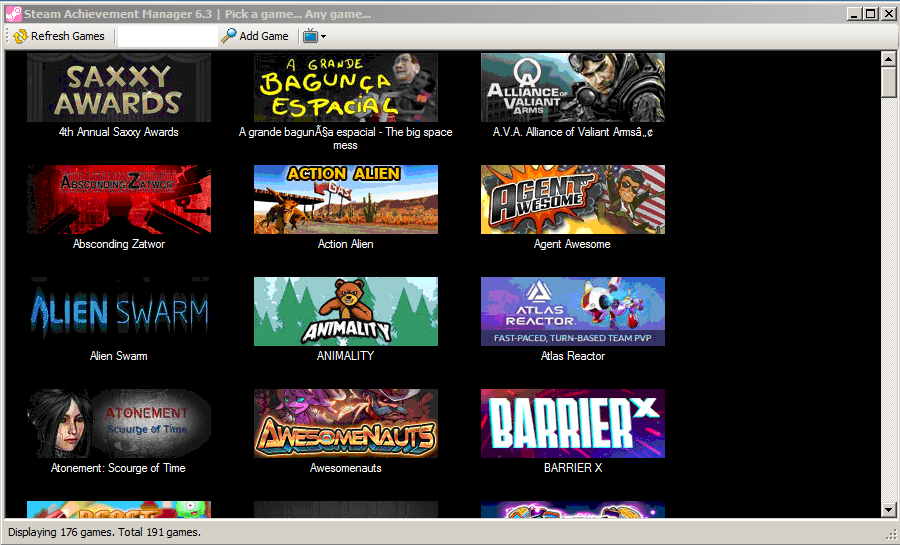Click the Refresh Games icon
The height and width of the screenshot is (545, 900).
pos(21,36)
